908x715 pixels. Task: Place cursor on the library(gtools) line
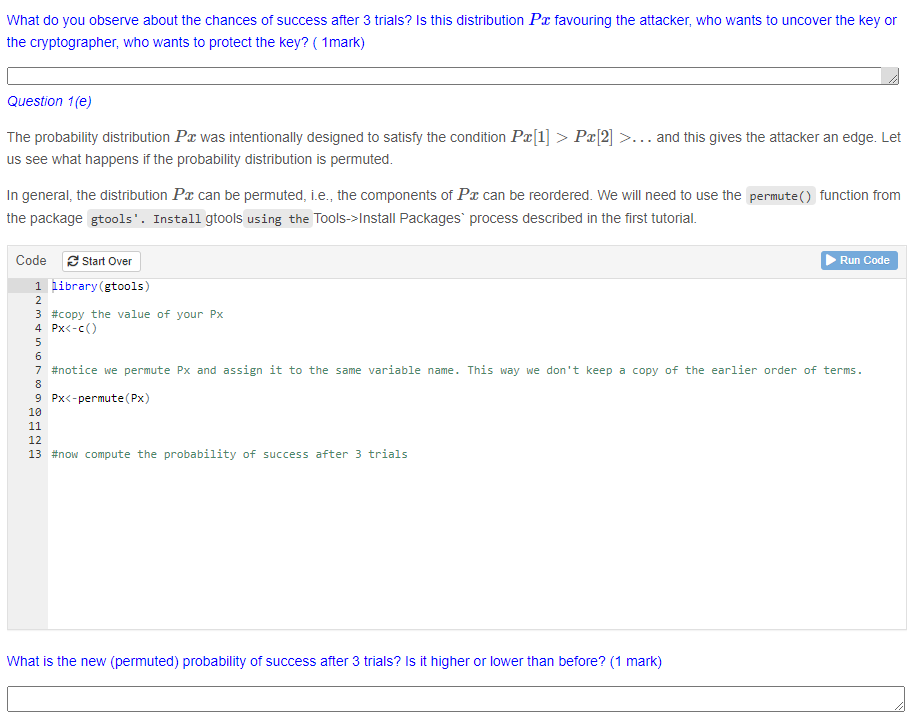click(x=100, y=286)
